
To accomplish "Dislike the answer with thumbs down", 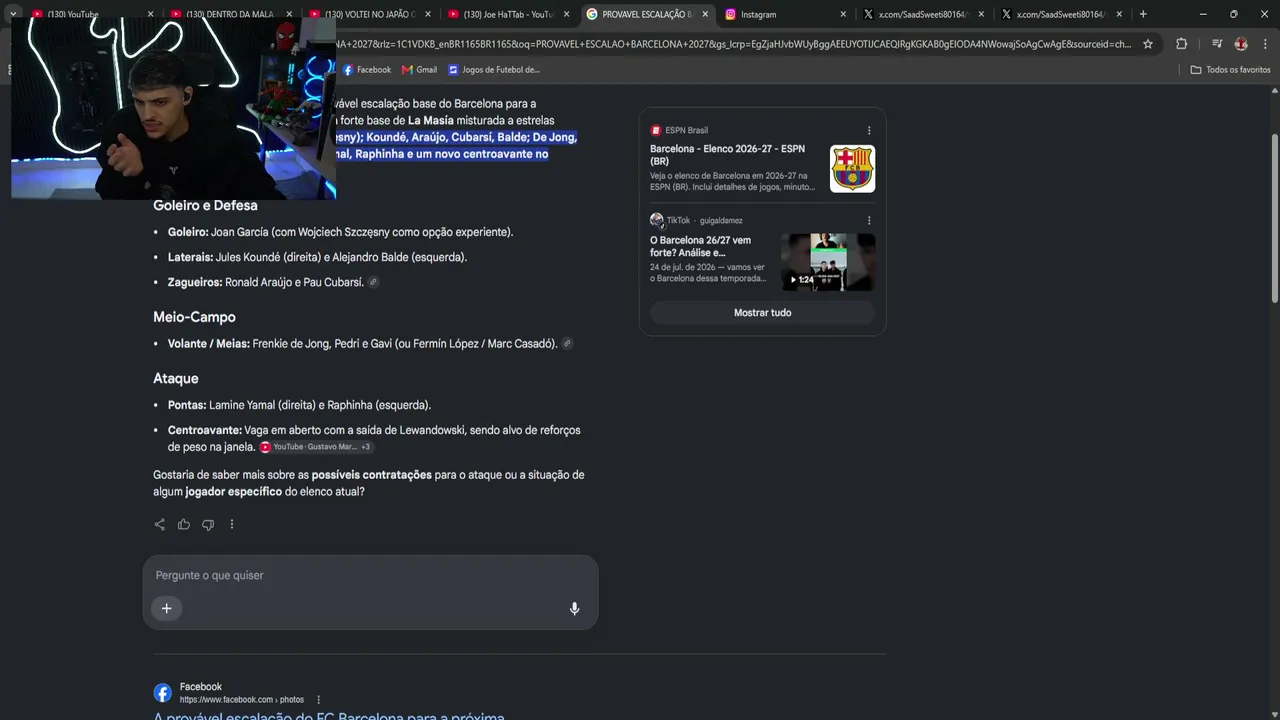I will (x=208, y=524).
